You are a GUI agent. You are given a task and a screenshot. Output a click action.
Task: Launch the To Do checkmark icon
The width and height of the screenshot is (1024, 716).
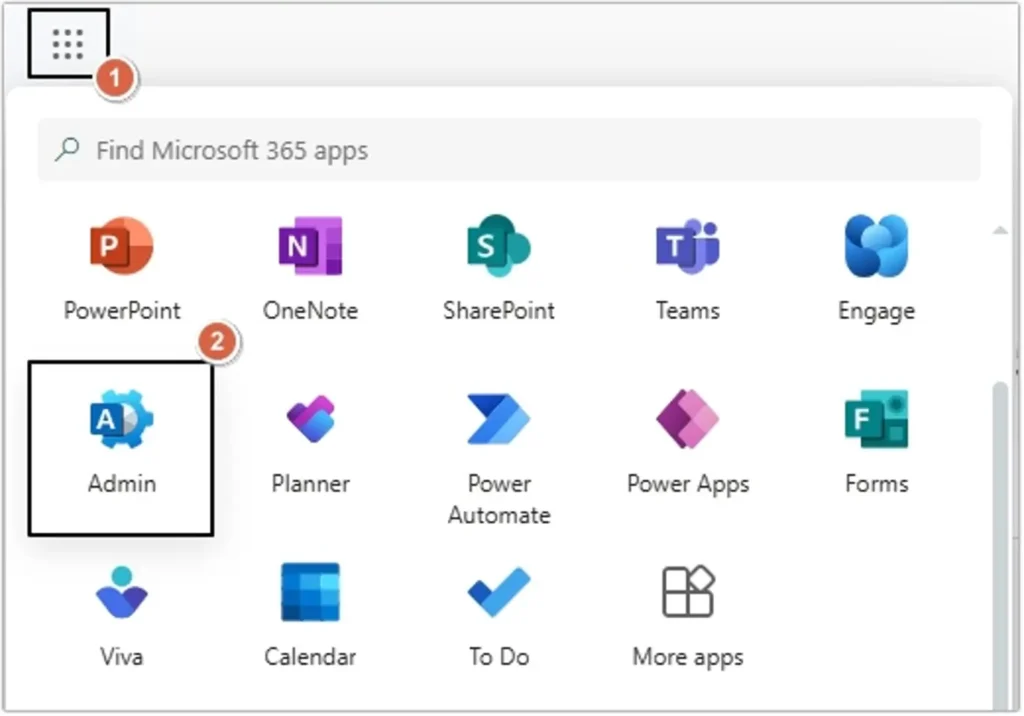499,593
